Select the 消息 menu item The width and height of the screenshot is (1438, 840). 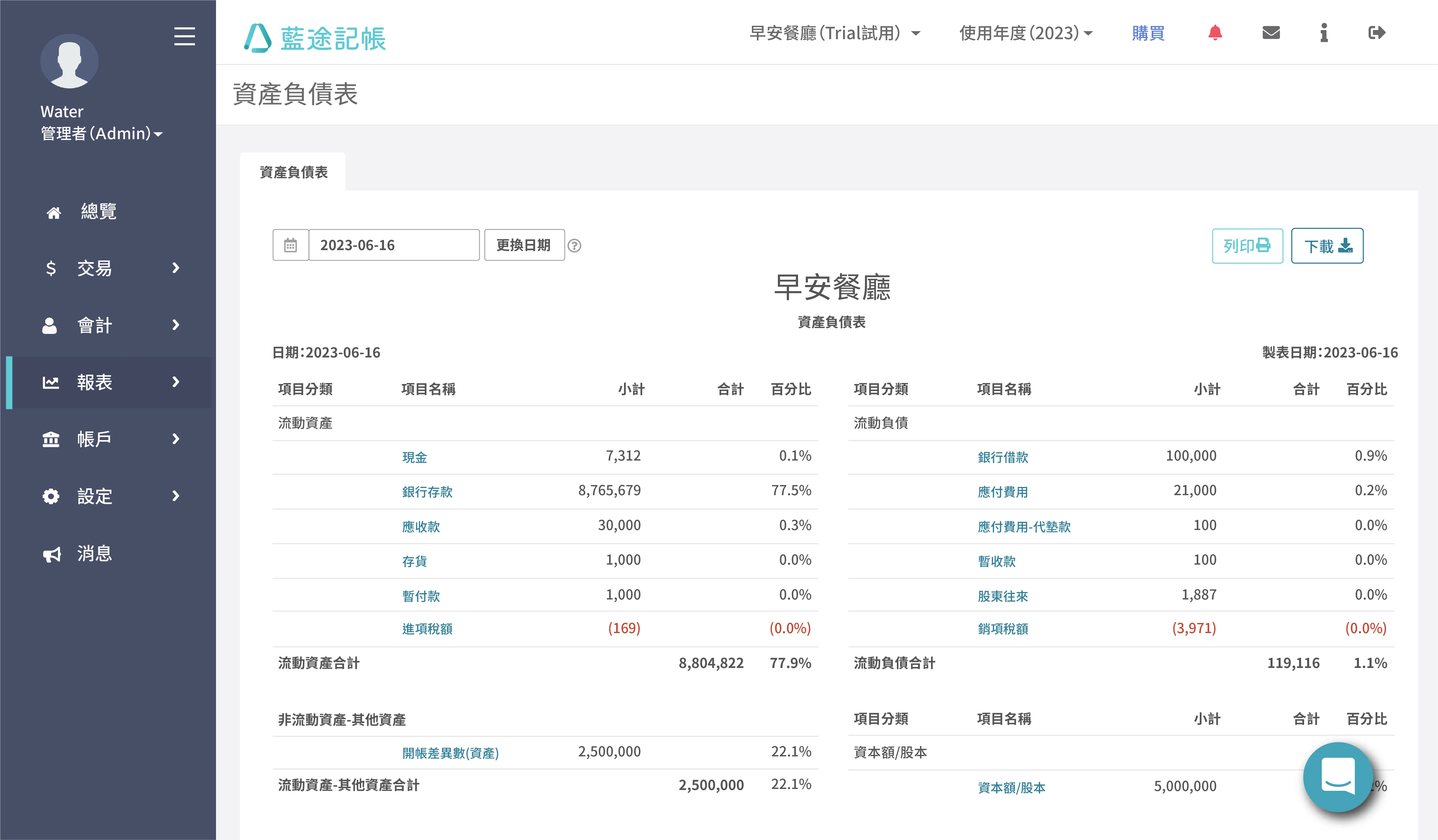[95, 554]
